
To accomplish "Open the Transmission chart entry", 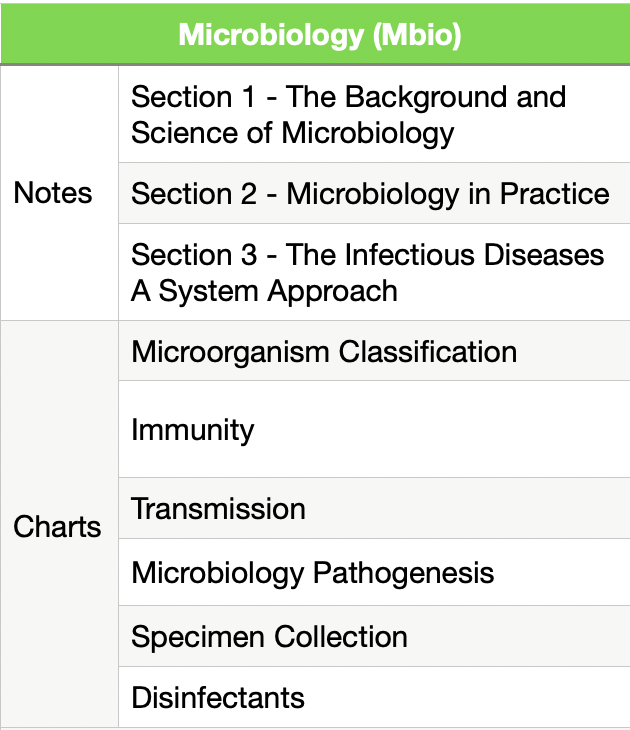I will 218,508.
